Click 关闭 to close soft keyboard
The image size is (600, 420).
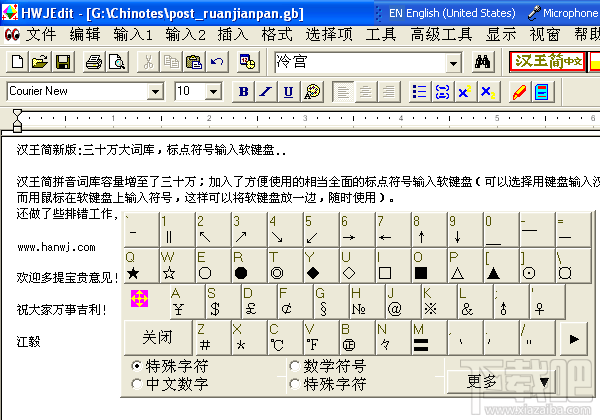tap(158, 338)
